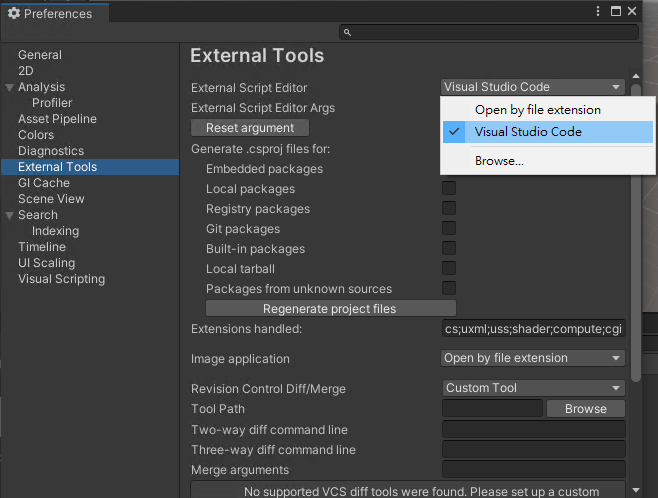The height and width of the screenshot is (498, 658).
Task: Choose Open by file extension in menu
Action: tap(548, 110)
